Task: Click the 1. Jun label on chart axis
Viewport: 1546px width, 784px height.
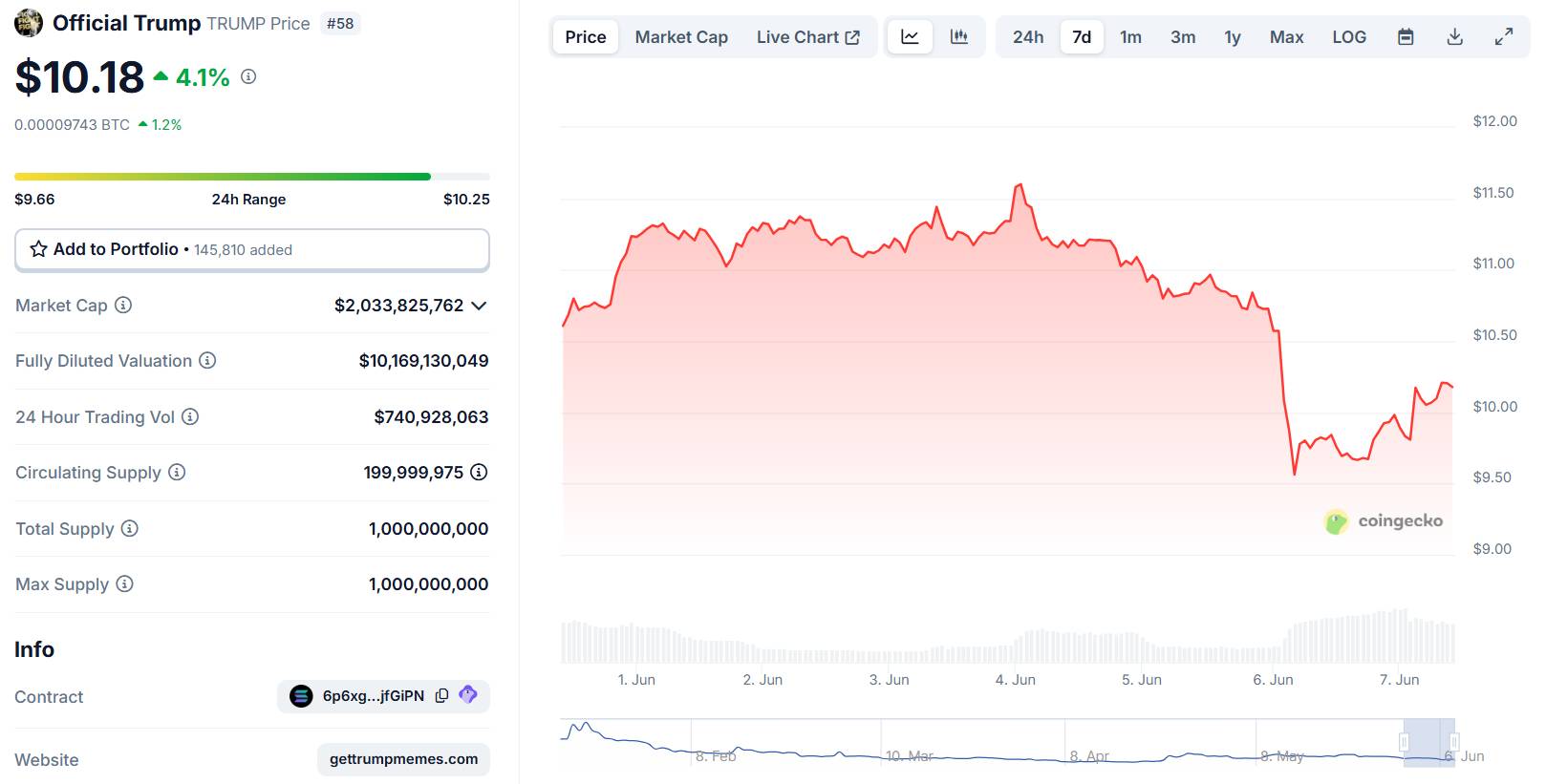Action: coord(636,680)
